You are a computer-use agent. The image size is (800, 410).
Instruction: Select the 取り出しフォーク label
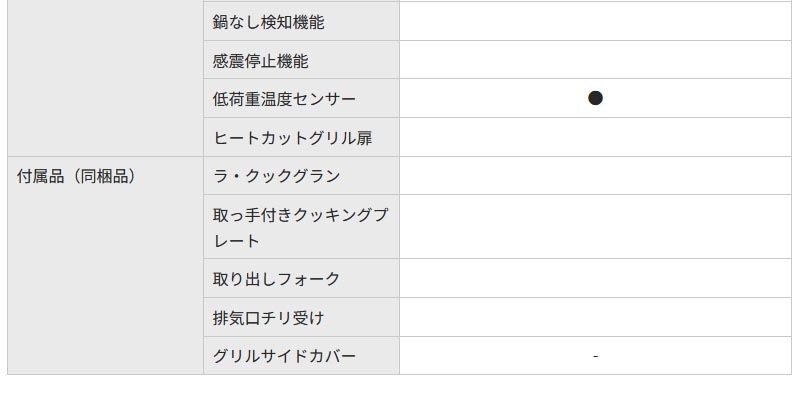tap(276, 279)
